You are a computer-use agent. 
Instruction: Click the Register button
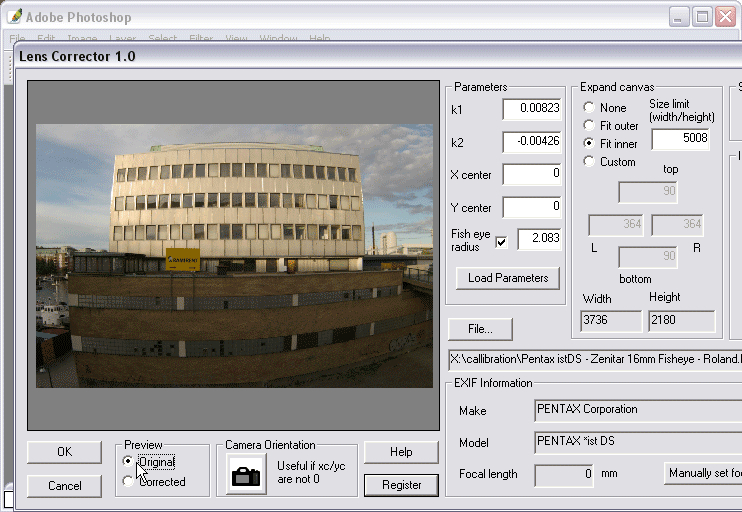(x=401, y=486)
